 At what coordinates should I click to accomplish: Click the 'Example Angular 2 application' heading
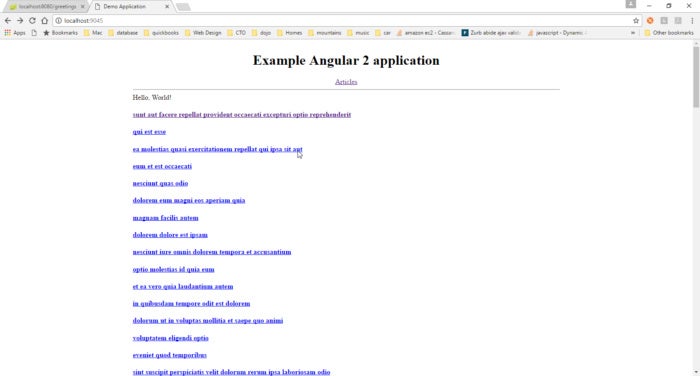[x=346, y=60]
